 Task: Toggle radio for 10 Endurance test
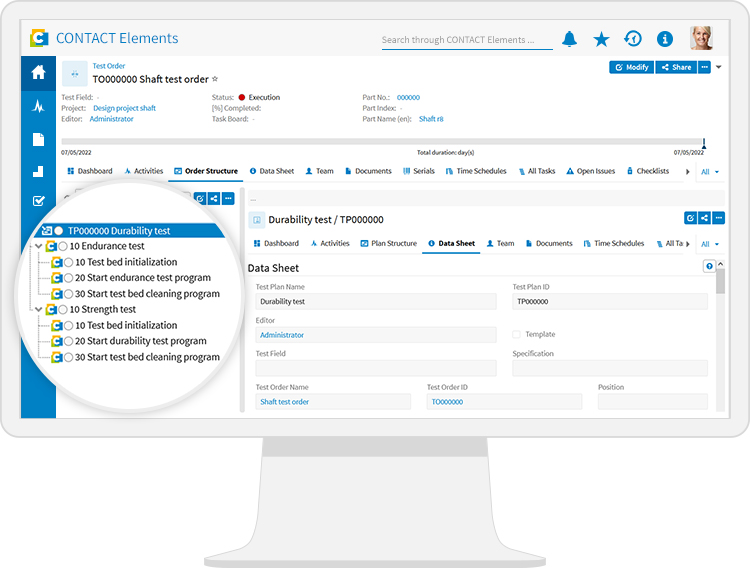(63, 246)
